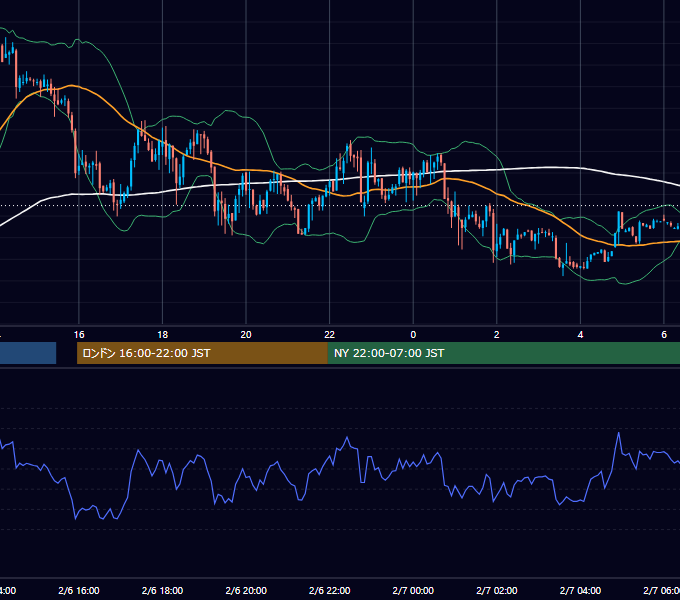Screen dimensions: 680x600
Task: Click the '2/6 20:00' time label
Action: (x=246, y=590)
